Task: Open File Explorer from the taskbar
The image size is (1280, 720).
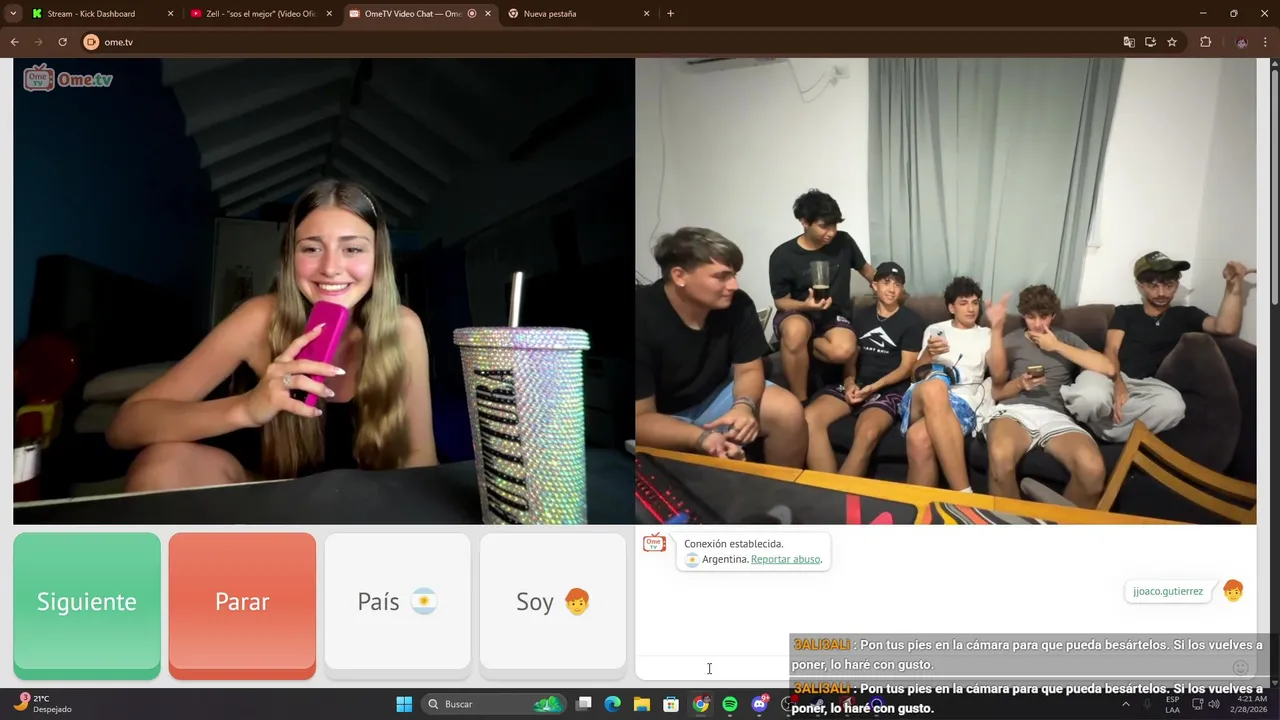Action: click(x=642, y=704)
